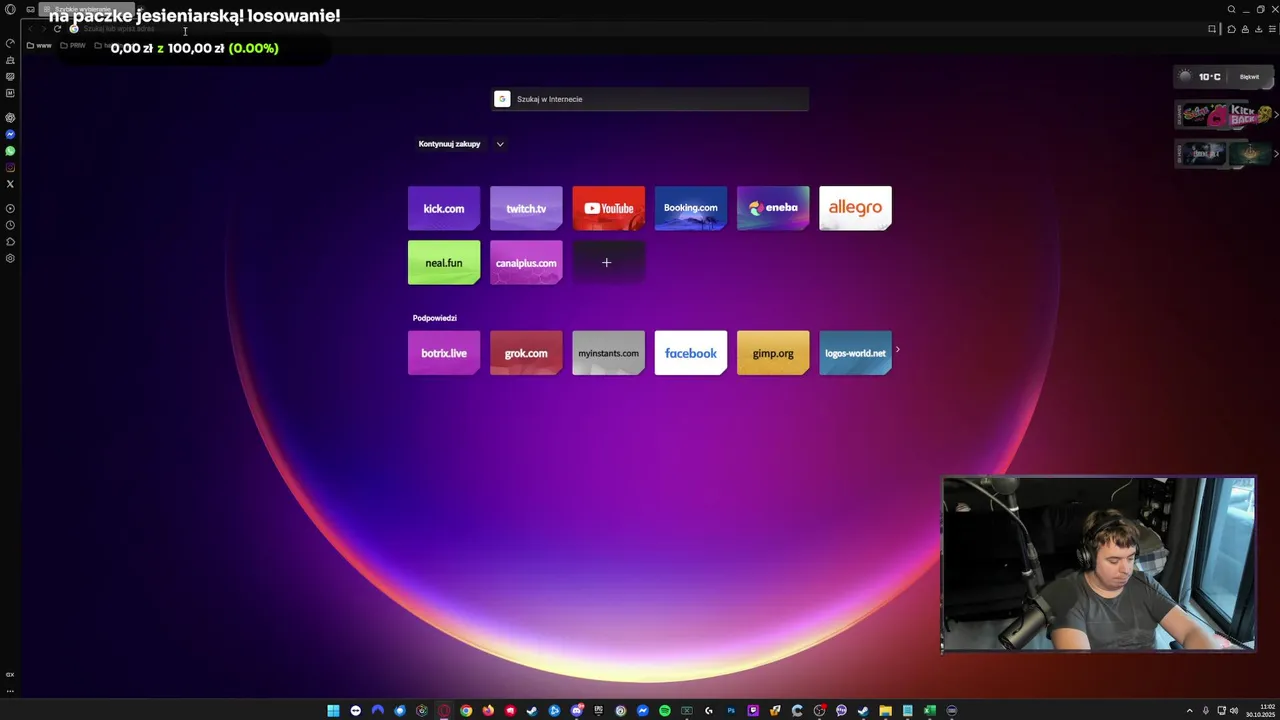
Task: Open the twitch.tv speed dial tile
Action: (x=526, y=208)
